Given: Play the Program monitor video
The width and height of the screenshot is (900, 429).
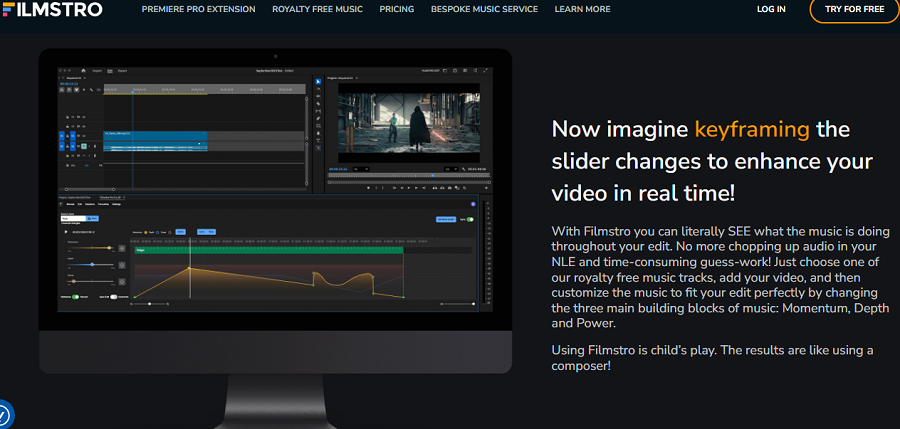Looking at the screenshot, I should 409,188.
